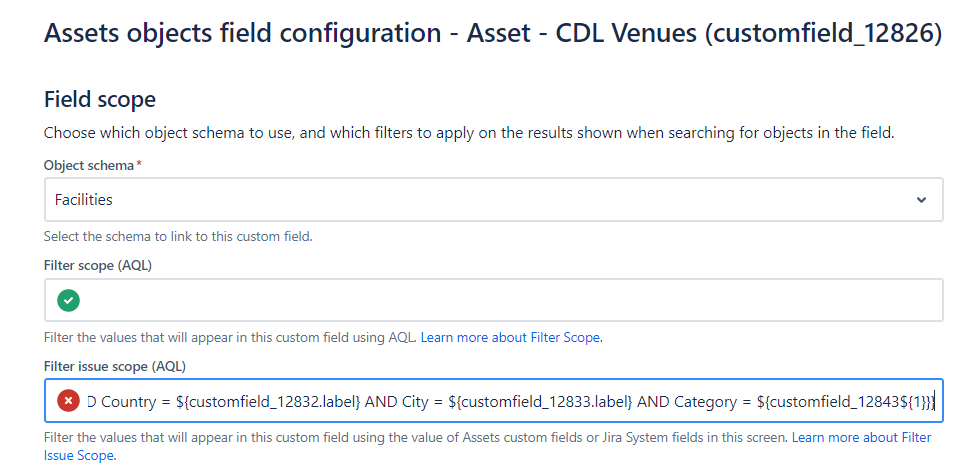This screenshot has height=466, width=968.
Task: Click customfield_12826 in the page title
Action: click(x=824, y=34)
